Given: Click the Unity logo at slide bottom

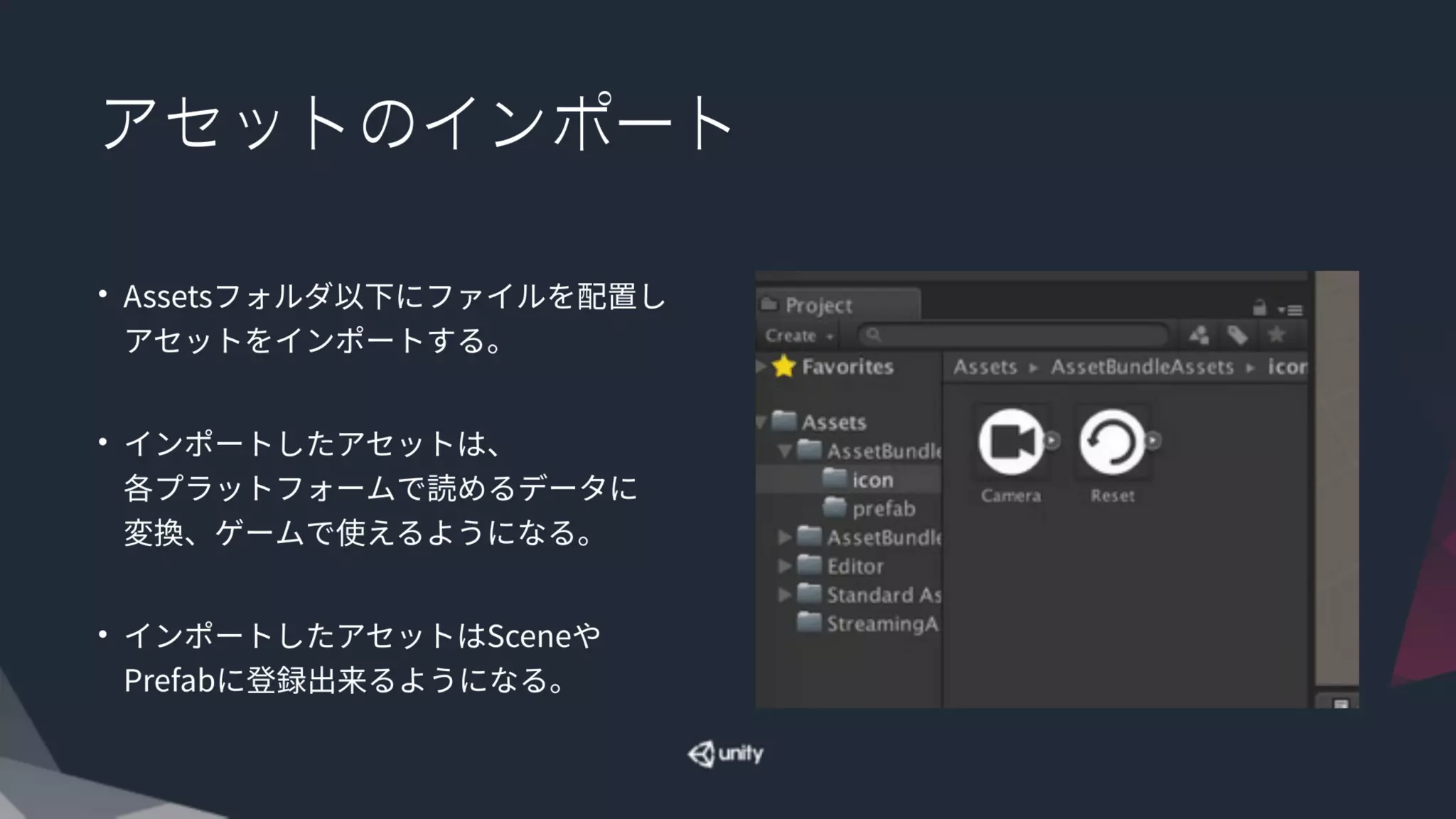Looking at the screenshot, I should point(726,754).
